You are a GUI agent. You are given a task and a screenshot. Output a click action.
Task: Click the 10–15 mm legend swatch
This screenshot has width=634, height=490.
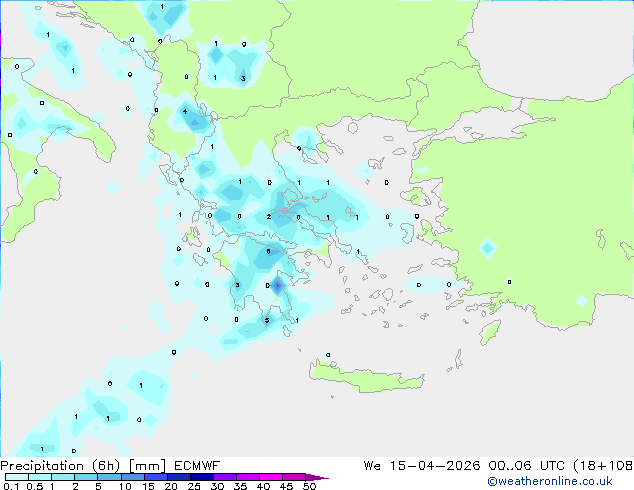132,477
